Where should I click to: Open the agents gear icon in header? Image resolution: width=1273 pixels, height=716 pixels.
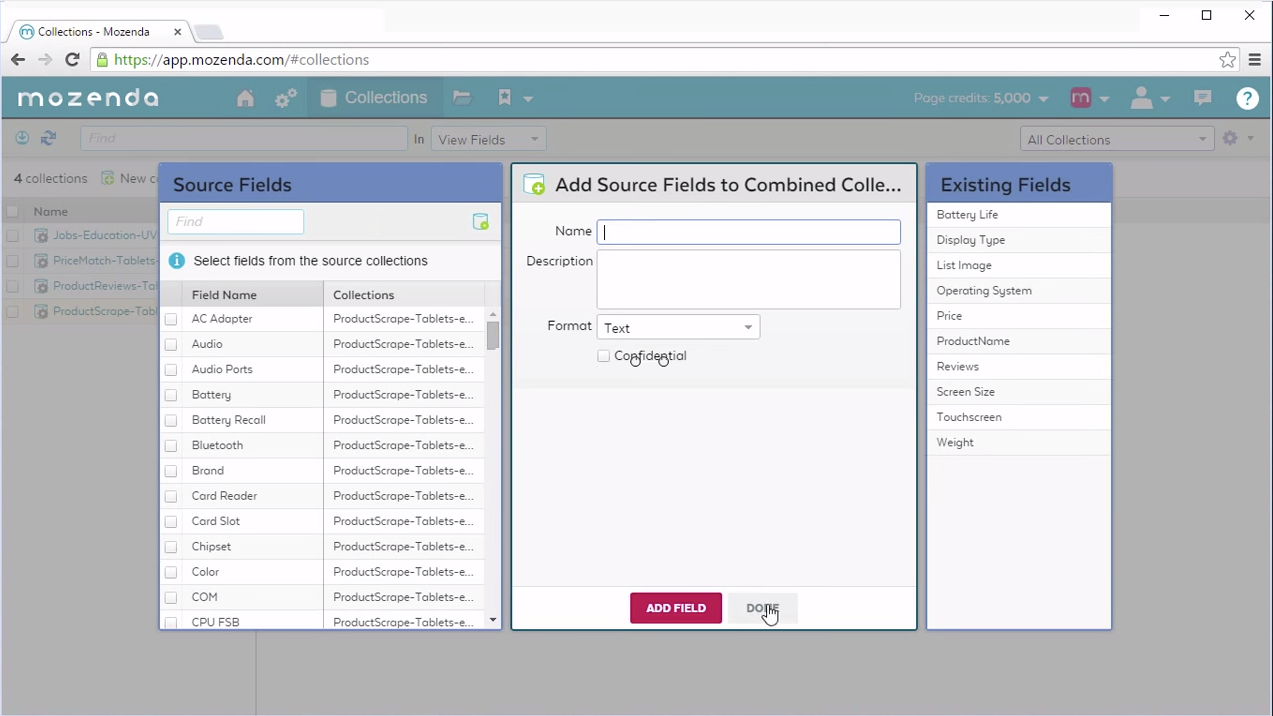point(286,98)
